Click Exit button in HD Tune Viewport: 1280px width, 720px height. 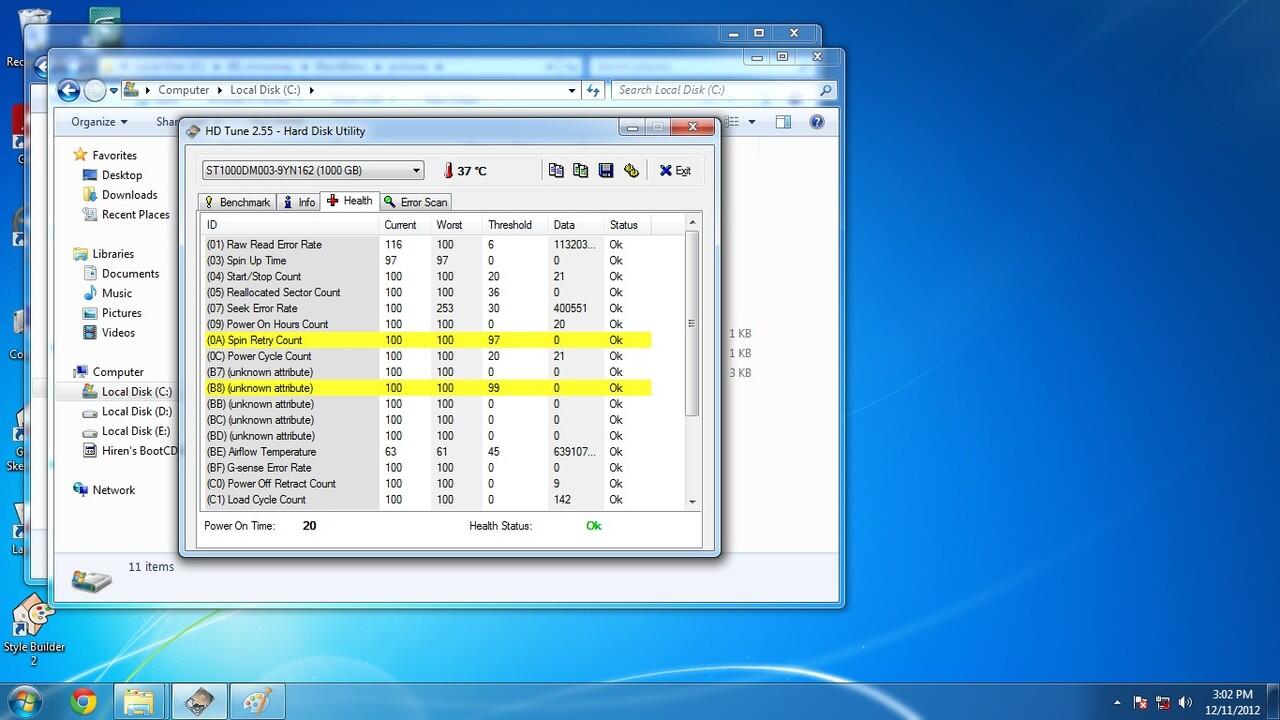coord(675,170)
